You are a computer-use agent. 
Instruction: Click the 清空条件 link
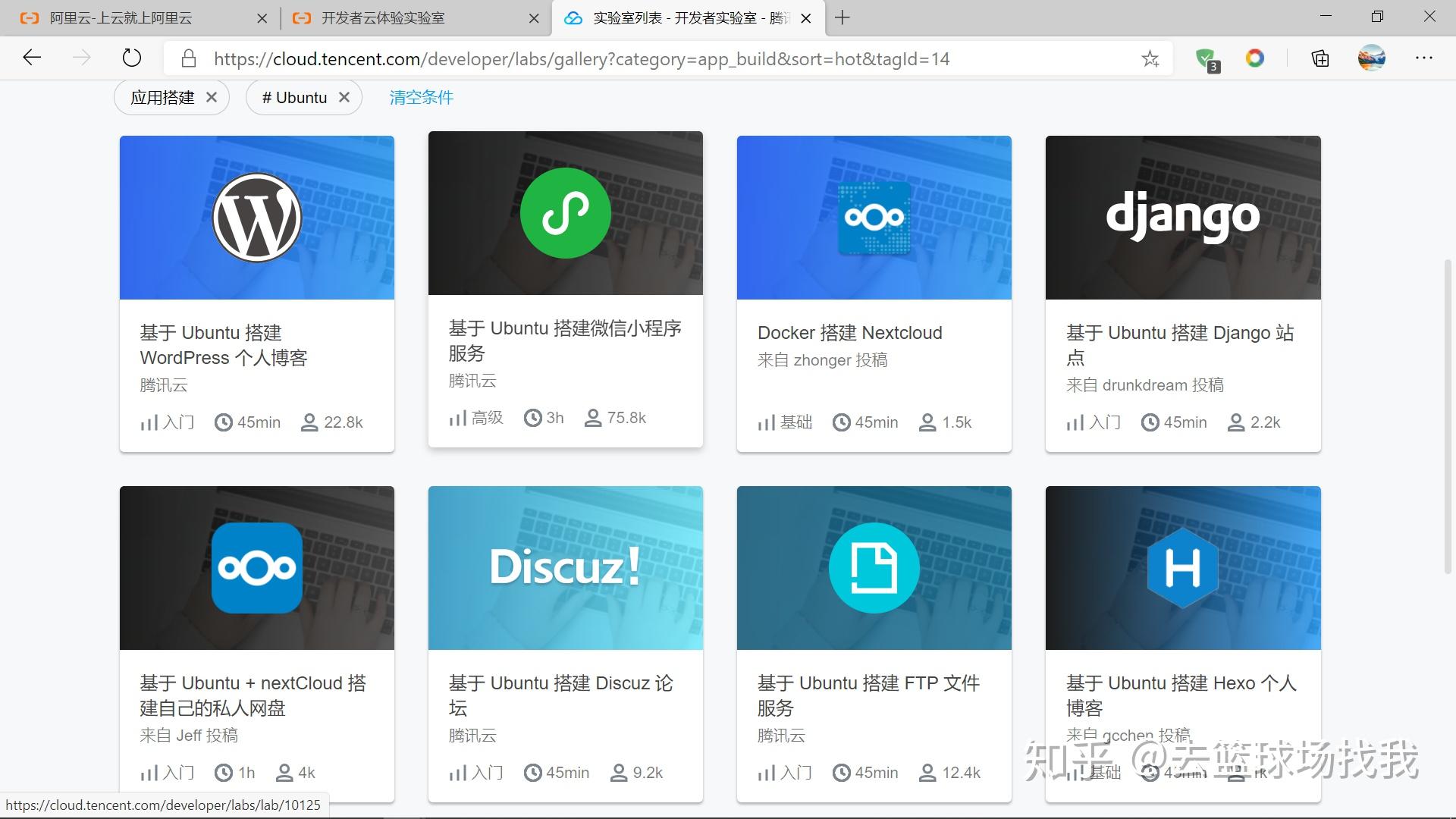point(422,97)
